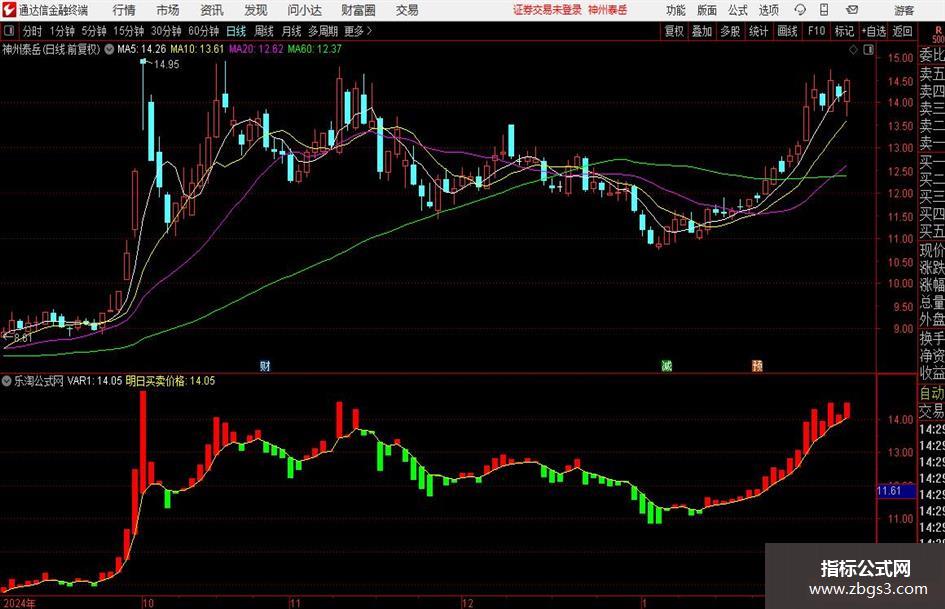Switch to 月线 monthly period
This screenshot has width=945, height=609.
(x=291, y=31)
